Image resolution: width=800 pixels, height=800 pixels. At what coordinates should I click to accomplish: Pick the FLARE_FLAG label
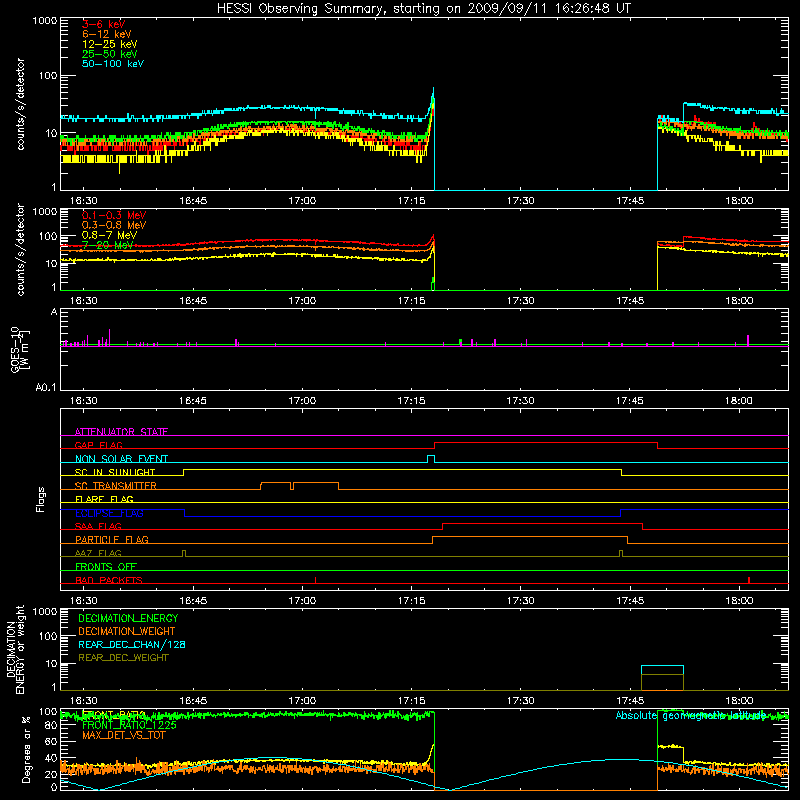(x=104, y=499)
